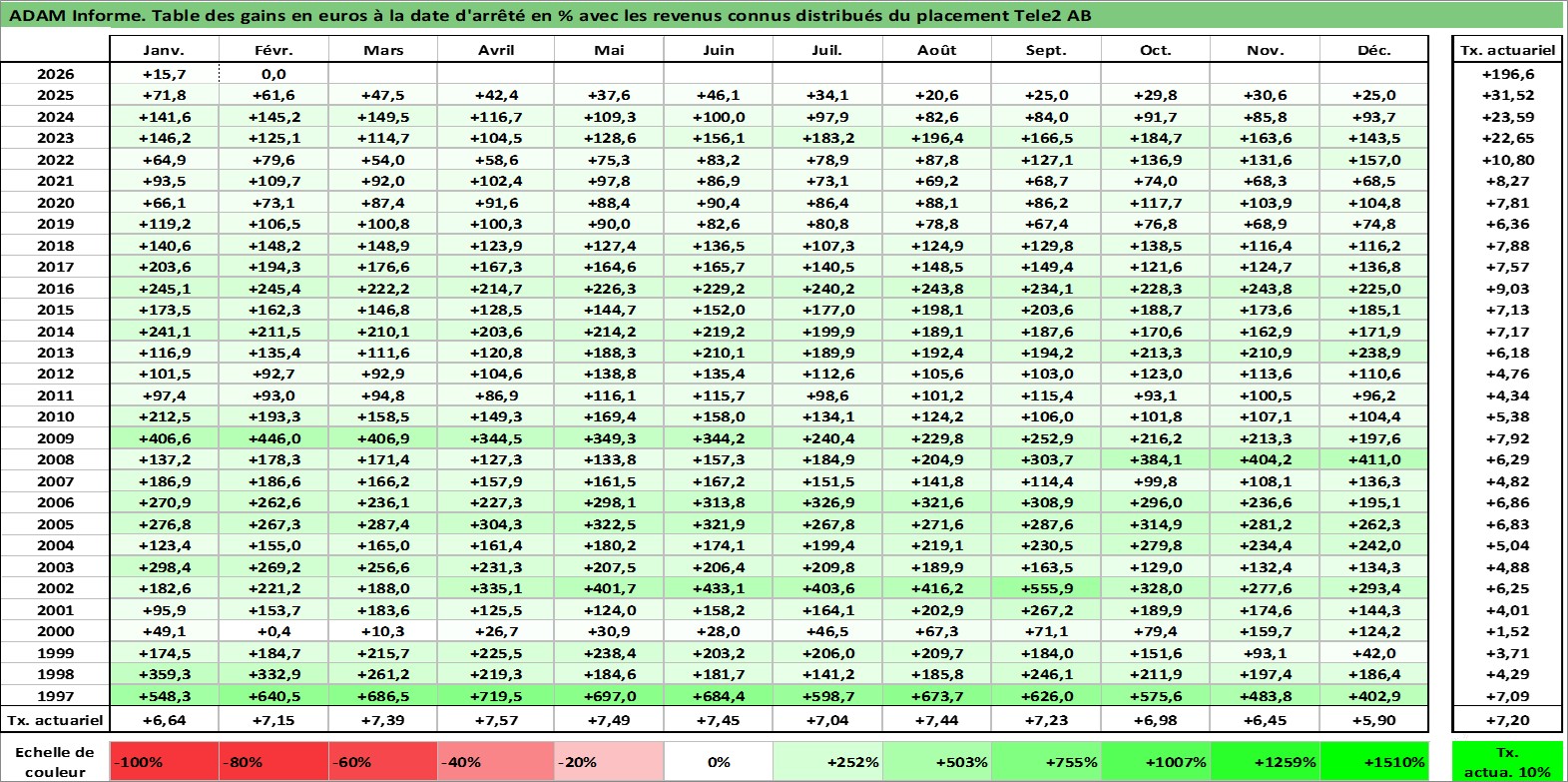1568x782 pixels.
Task: Select the -40% color scale swatch
Action: (496, 761)
